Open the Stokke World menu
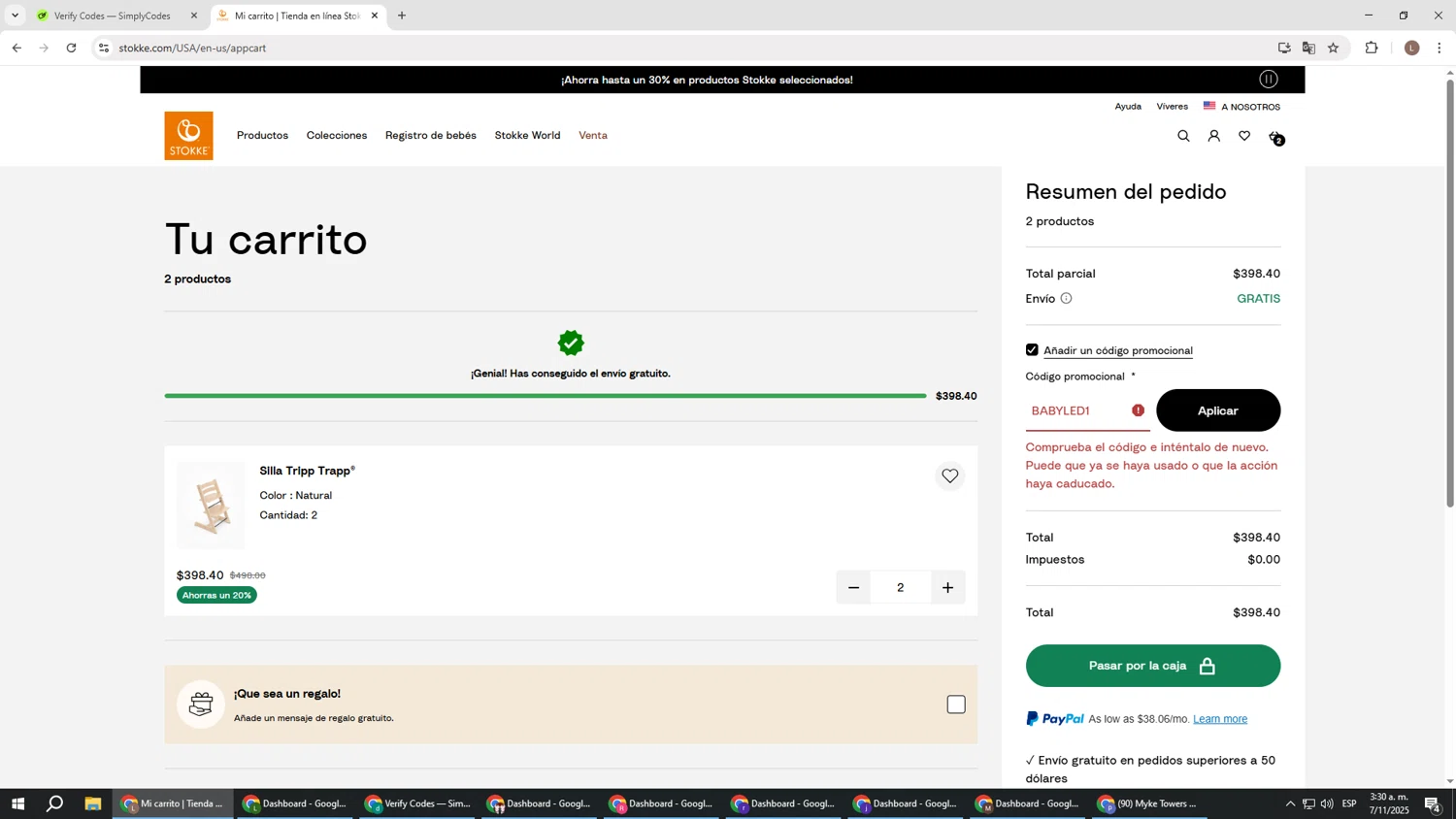 pyautogui.click(x=527, y=136)
